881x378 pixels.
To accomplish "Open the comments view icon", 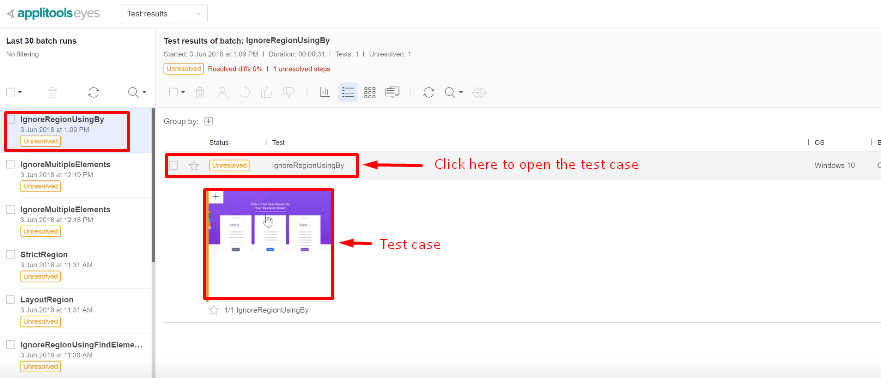I will coord(392,92).
